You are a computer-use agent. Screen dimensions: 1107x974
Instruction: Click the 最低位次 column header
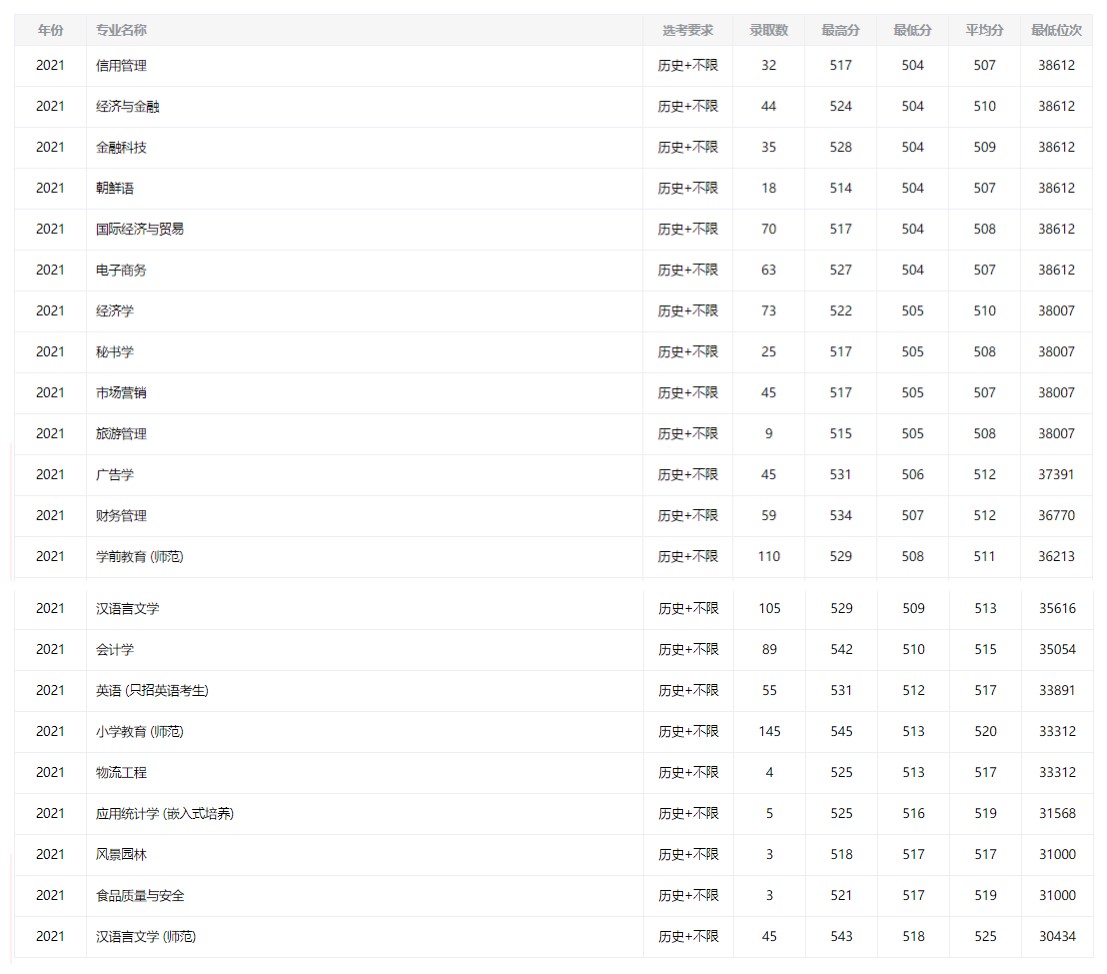[1056, 30]
